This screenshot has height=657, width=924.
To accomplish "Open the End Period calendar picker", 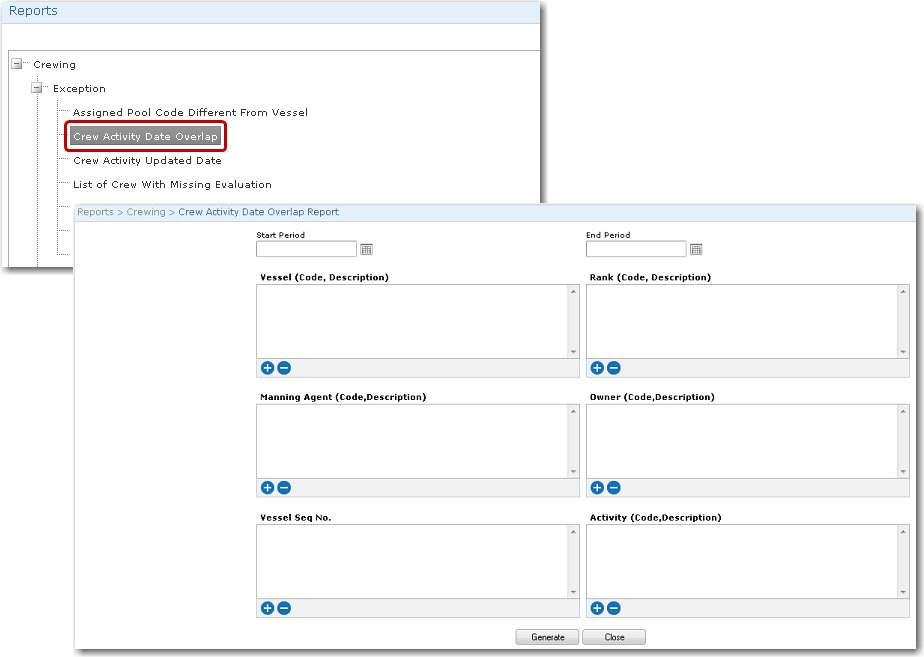I will point(696,249).
